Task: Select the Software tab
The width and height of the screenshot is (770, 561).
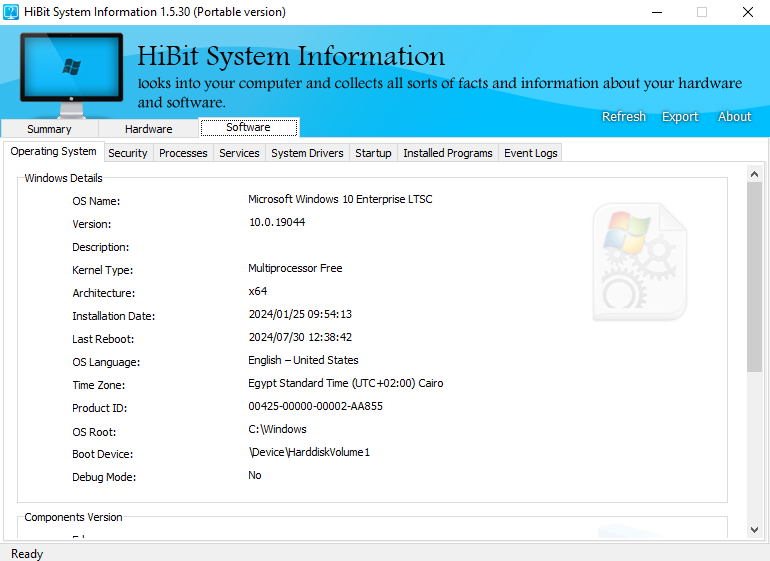Action: (249, 127)
